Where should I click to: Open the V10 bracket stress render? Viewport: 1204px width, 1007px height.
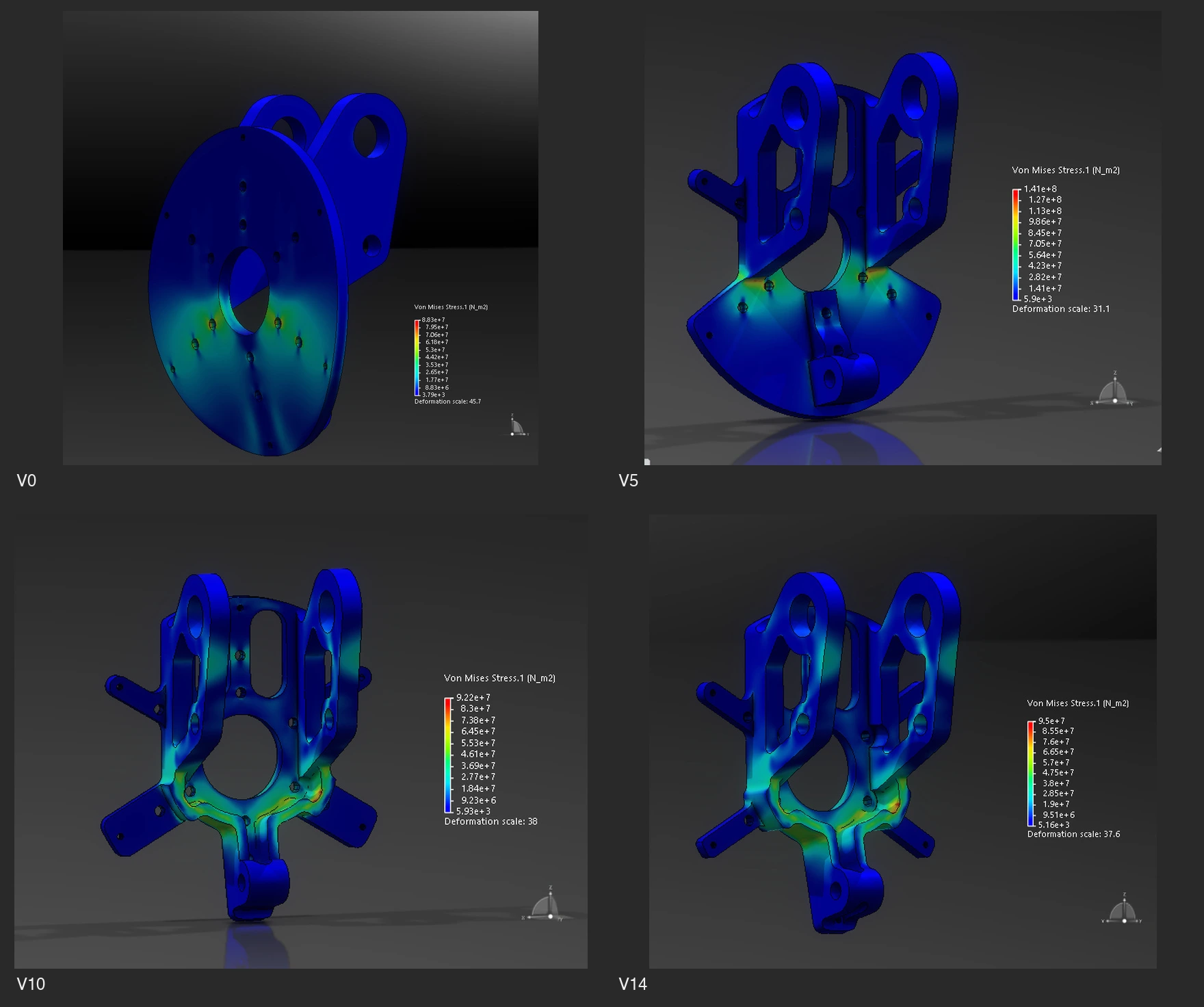300,742
